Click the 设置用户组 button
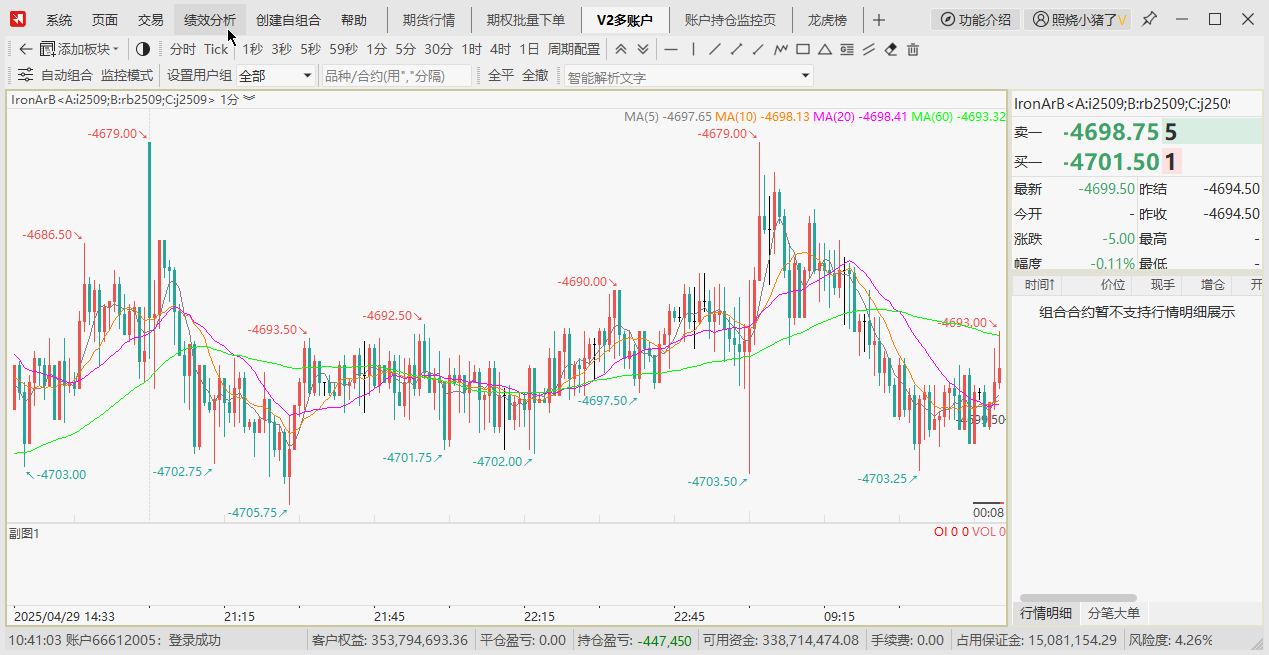 click(x=199, y=75)
